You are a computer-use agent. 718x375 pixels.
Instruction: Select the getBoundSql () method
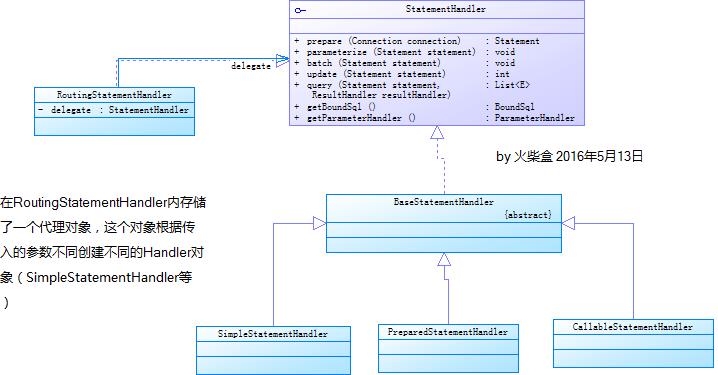(341, 107)
